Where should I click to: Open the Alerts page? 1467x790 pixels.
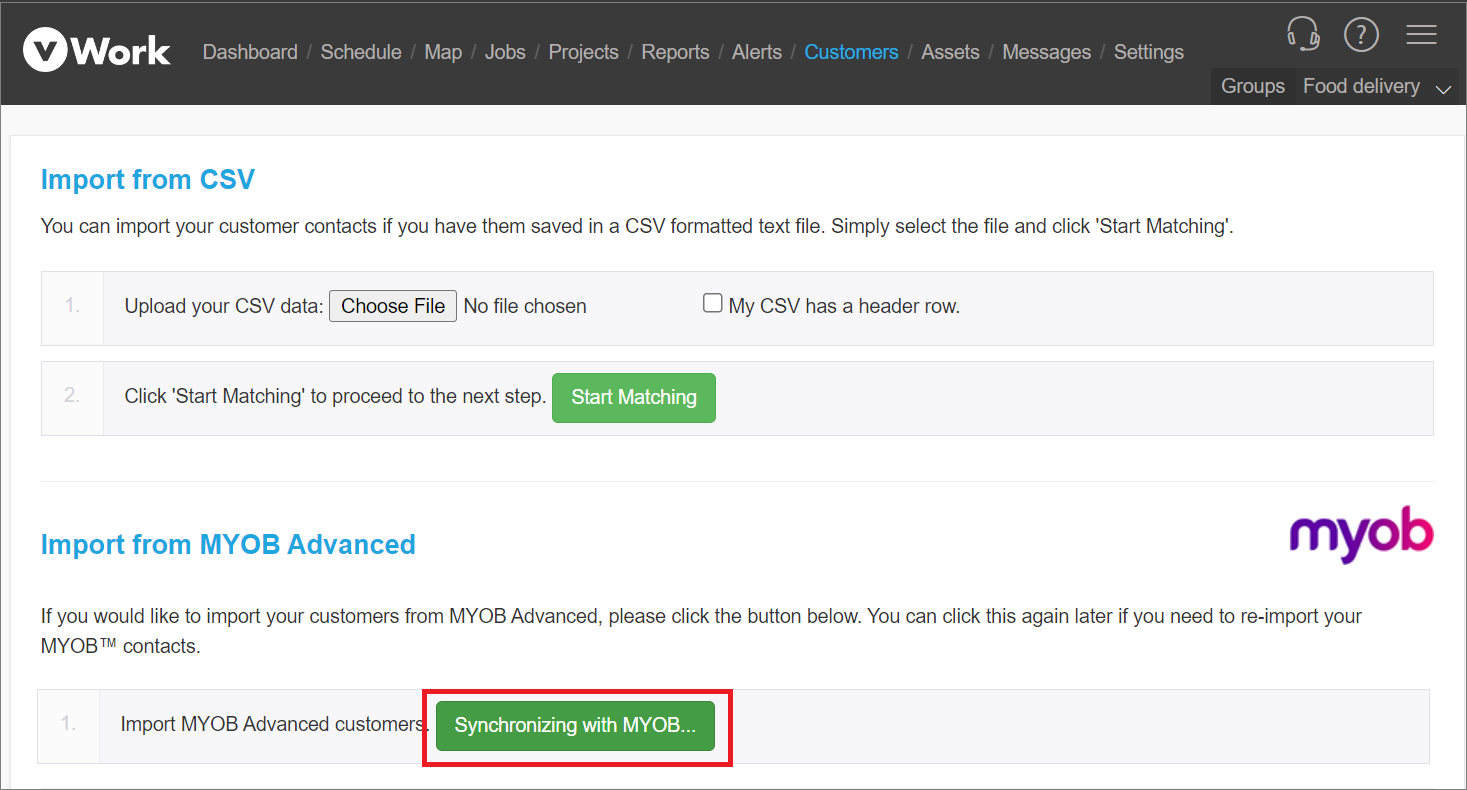click(757, 52)
